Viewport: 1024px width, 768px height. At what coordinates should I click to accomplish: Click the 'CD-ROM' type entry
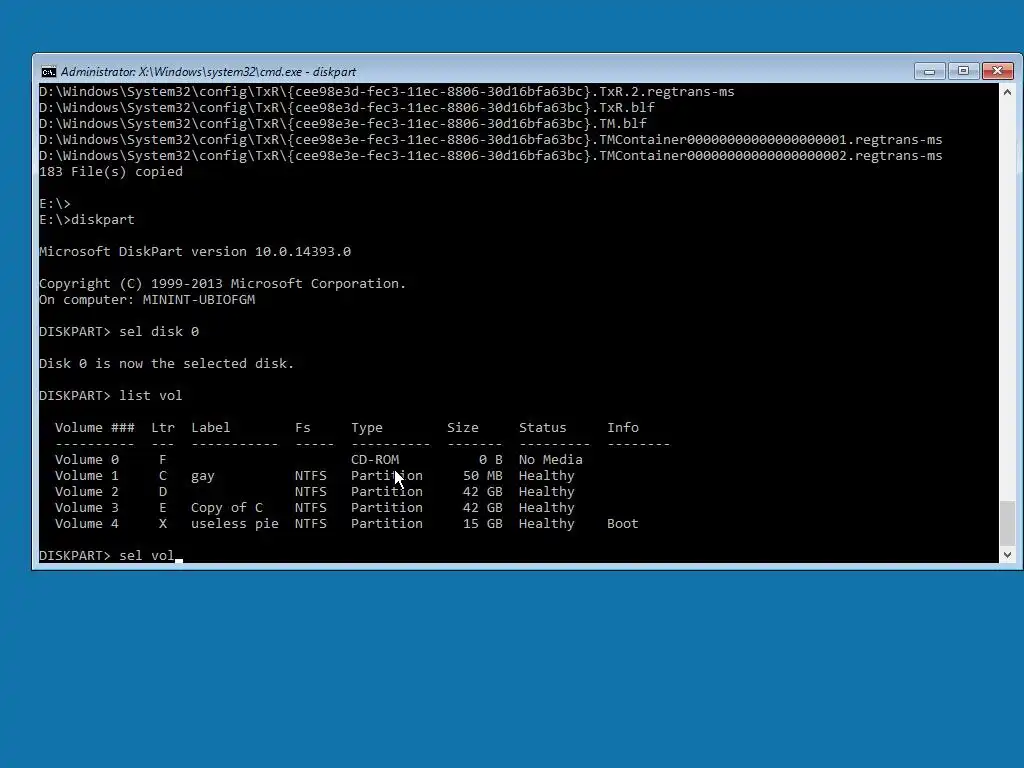click(x=375, y=459)
